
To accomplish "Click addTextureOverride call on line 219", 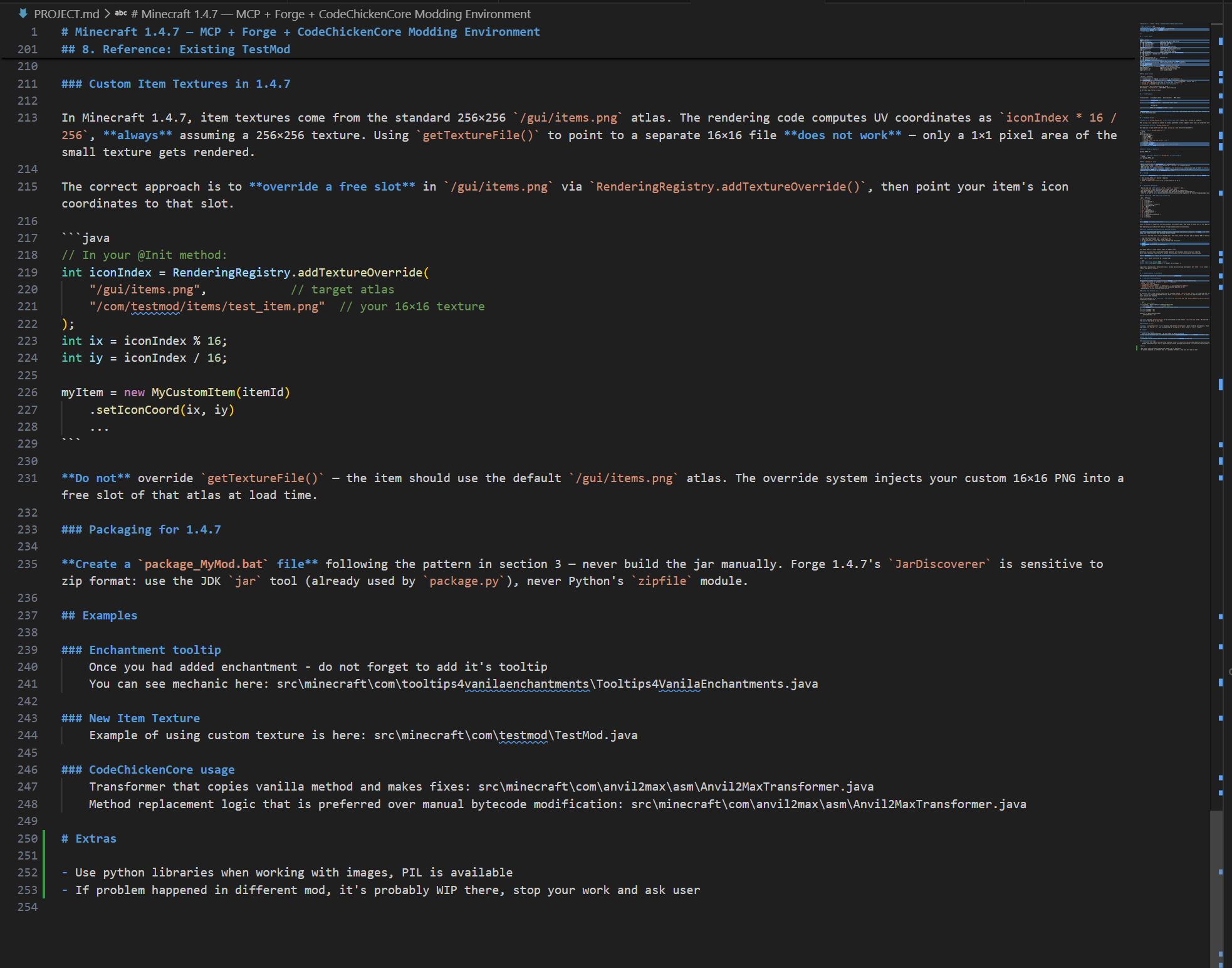I will (360, 273).
